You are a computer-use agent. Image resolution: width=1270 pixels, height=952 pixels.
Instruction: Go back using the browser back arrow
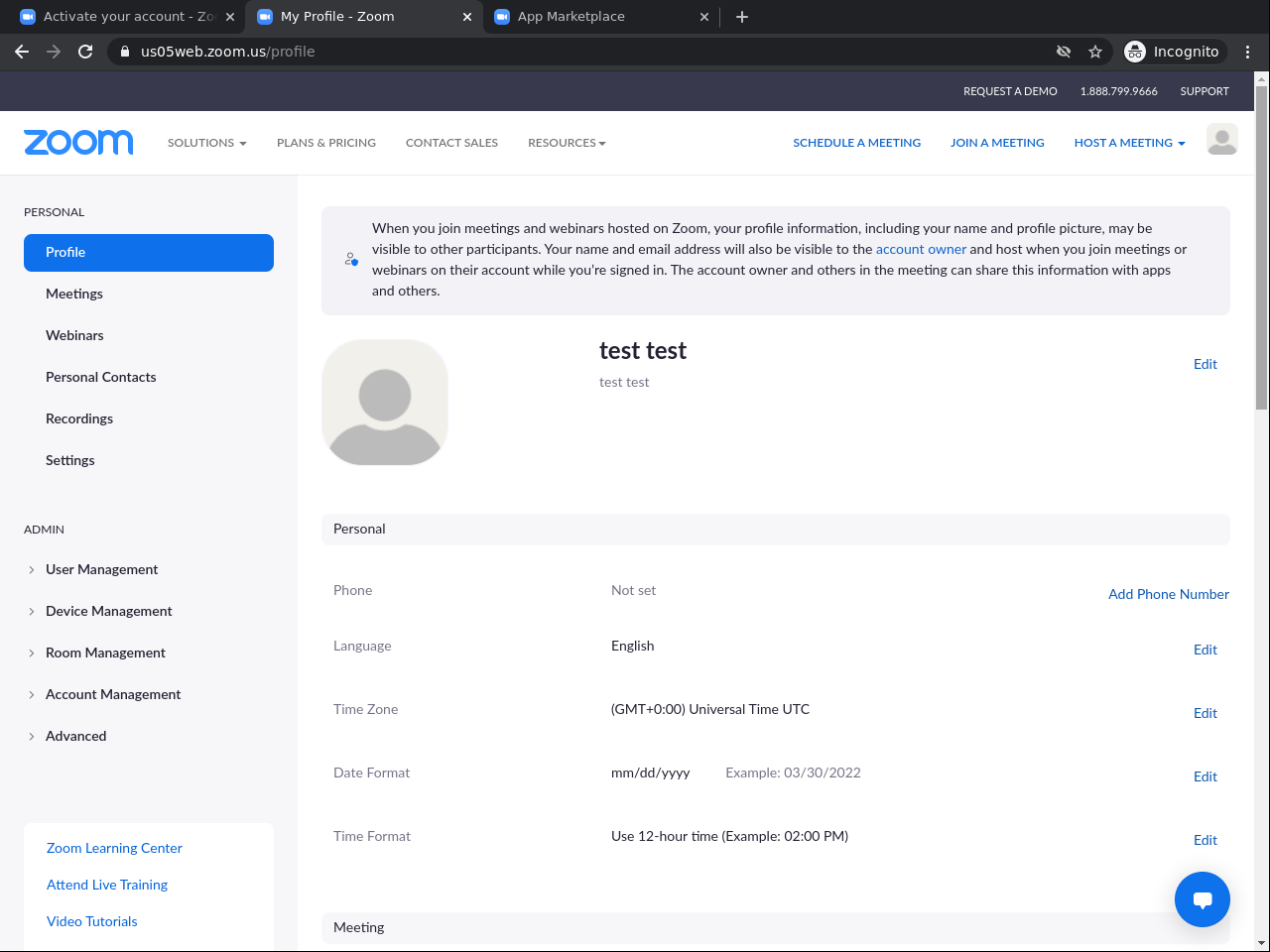click(x=22, y=52)
